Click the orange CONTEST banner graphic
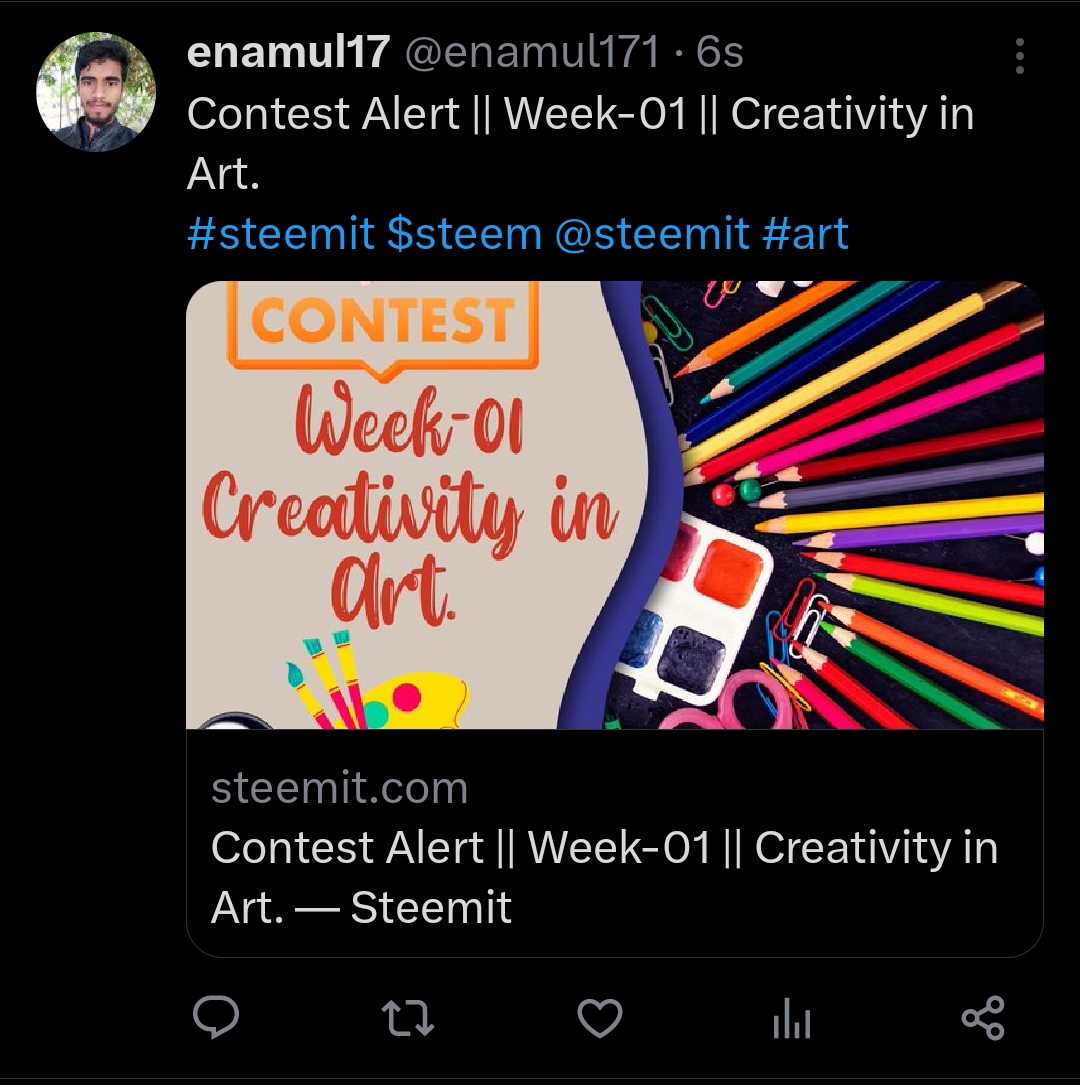Screen dimensions: 1080x1085 [383, 327]
